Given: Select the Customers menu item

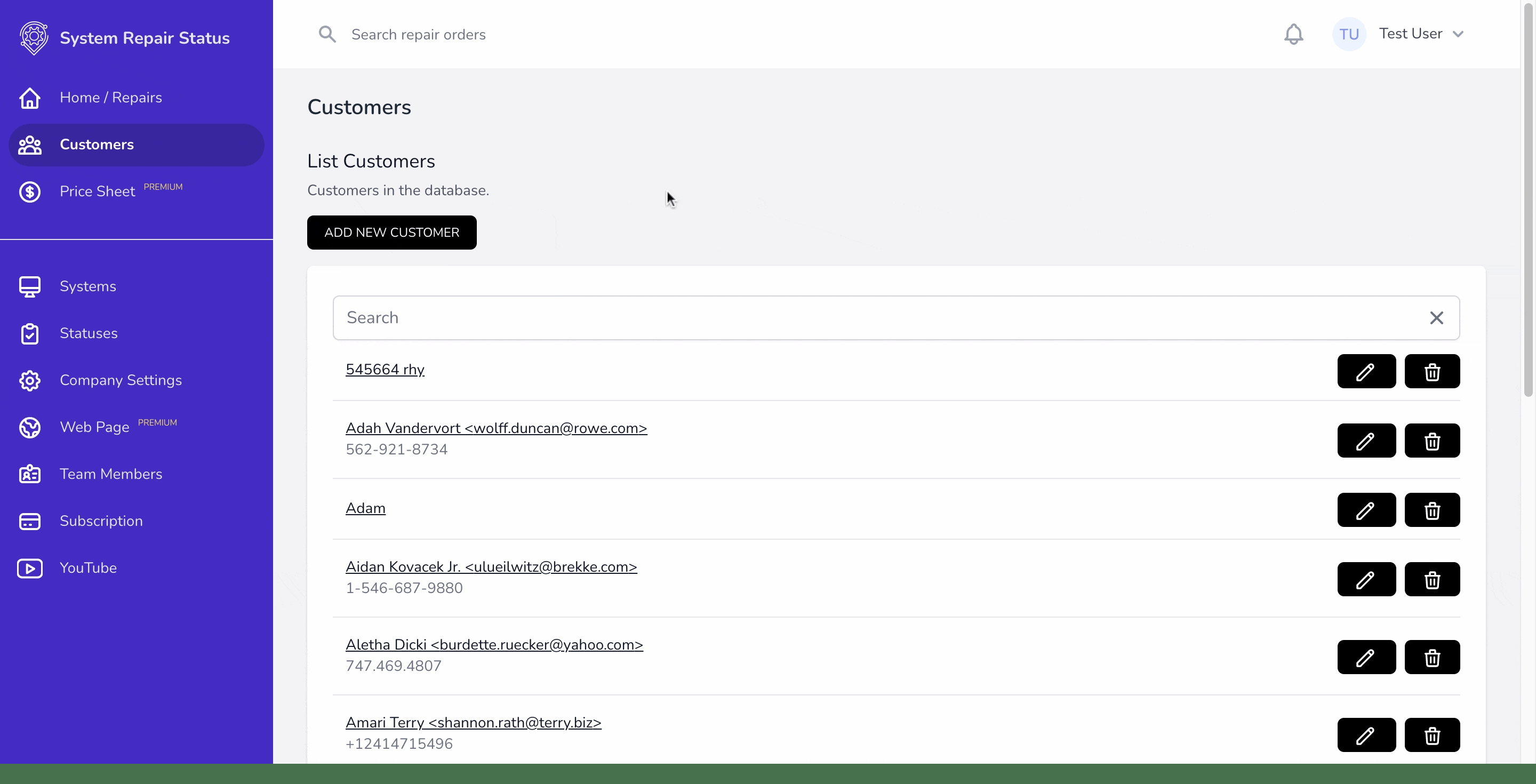Looking at the screenshot, I should click(137, 145).
